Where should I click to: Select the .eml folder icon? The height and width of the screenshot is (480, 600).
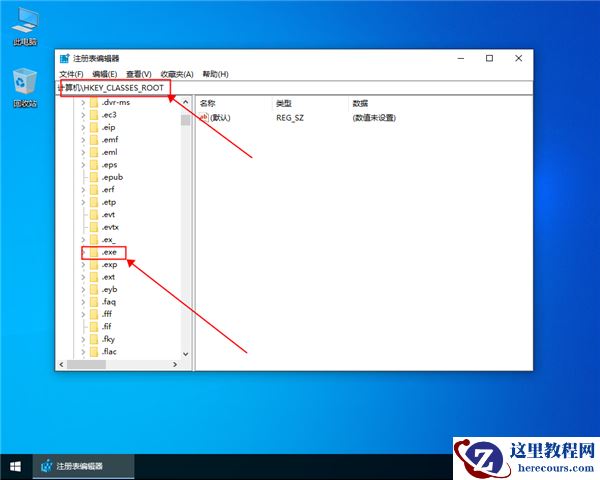pyautogui.click(x=94, y=152)
